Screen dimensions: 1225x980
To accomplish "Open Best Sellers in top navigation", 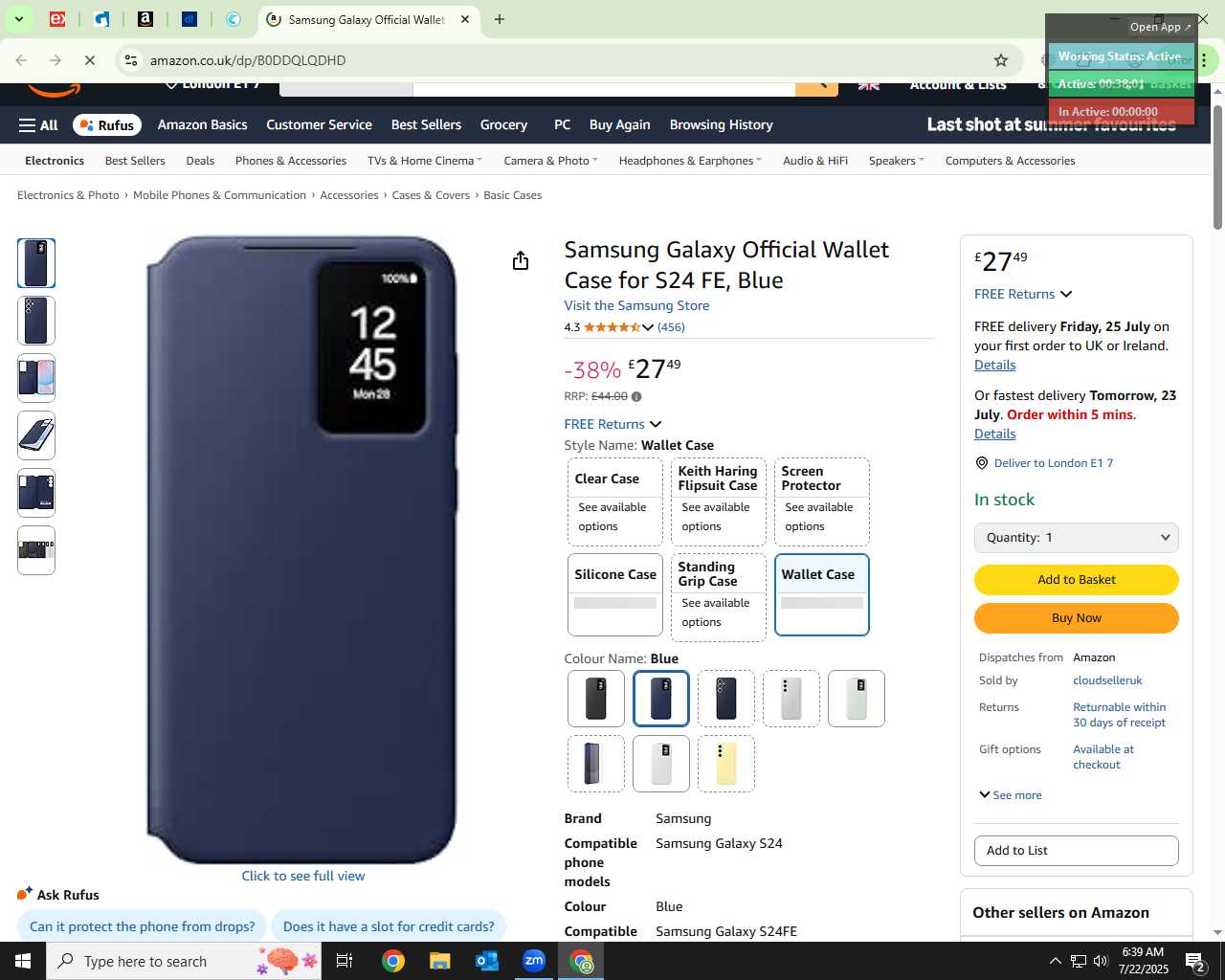I will click(x=426, y=125).
